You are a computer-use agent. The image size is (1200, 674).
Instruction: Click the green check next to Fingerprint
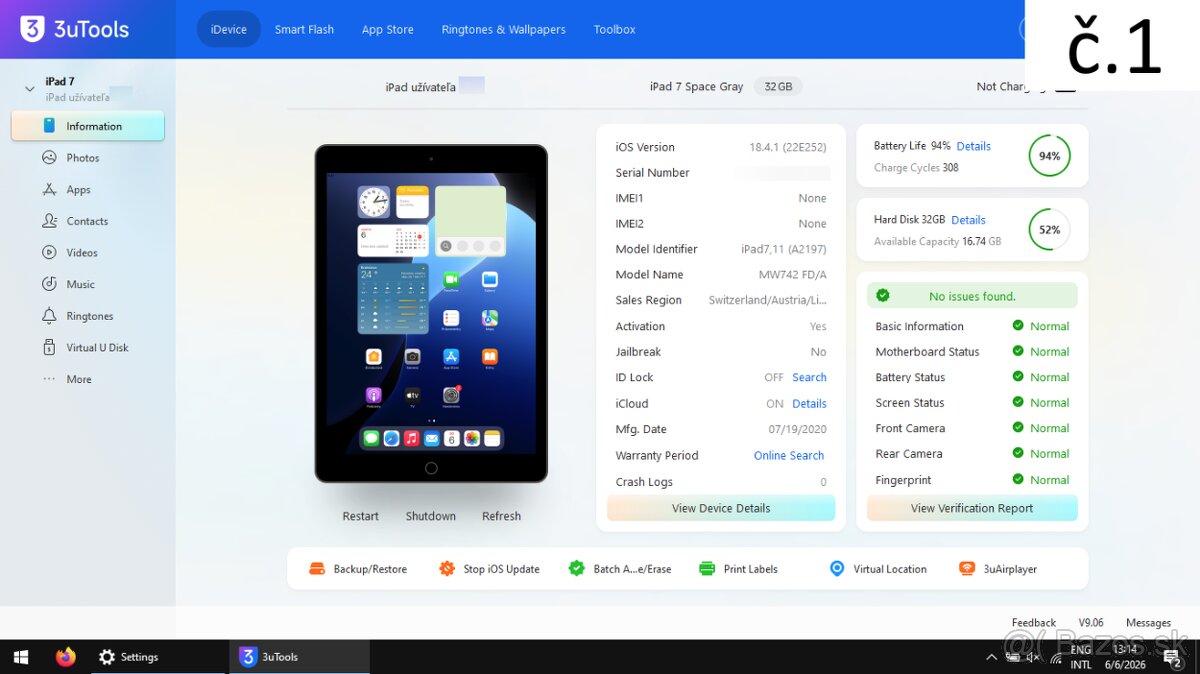pos(1018,479)
